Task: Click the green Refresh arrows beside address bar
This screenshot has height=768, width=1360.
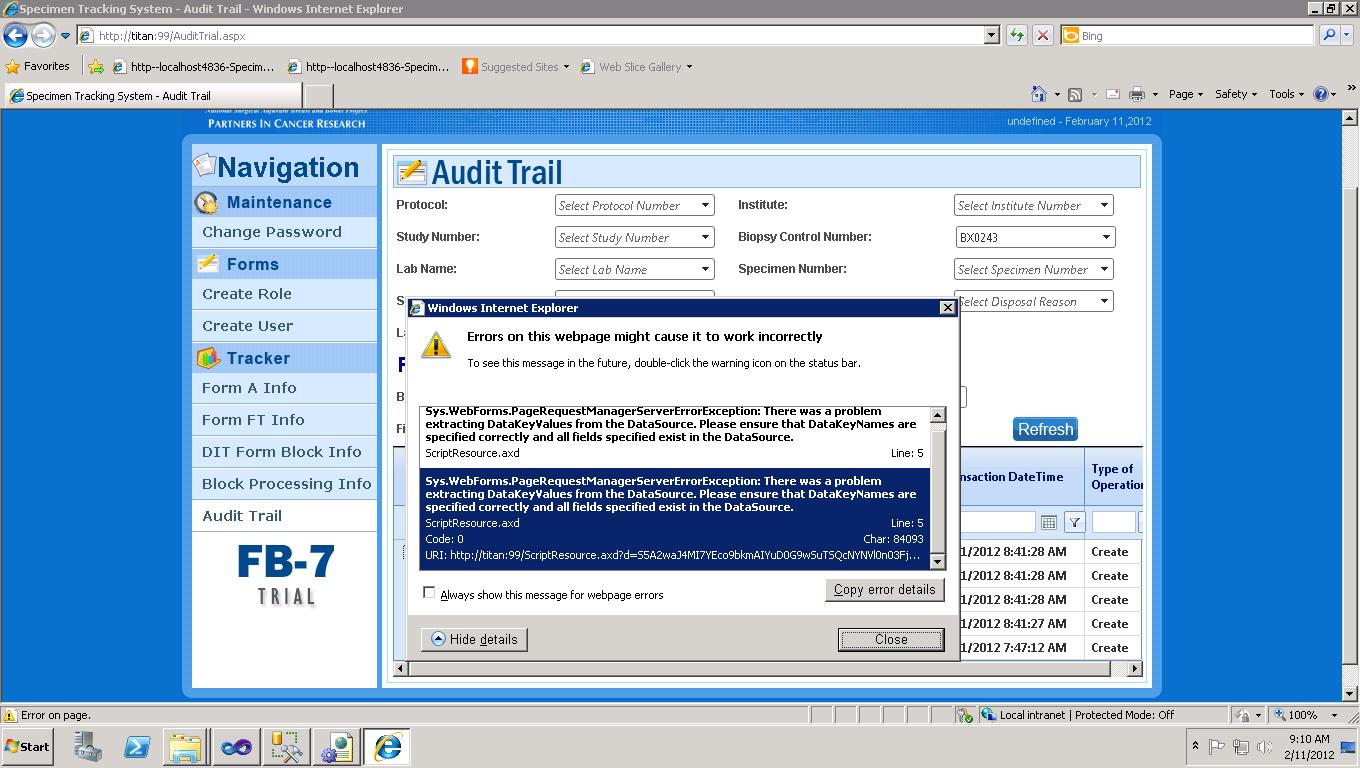Action: click(x=1017, y=35)
